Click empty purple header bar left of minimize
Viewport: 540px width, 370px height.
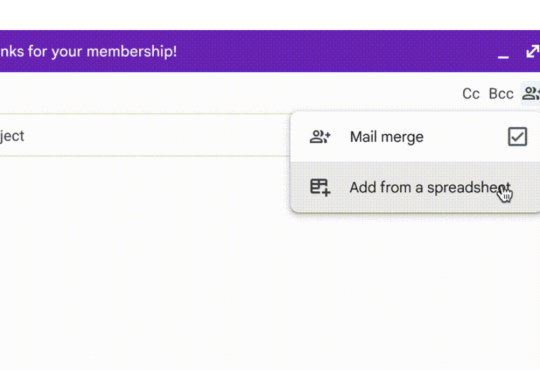point(338,52)
